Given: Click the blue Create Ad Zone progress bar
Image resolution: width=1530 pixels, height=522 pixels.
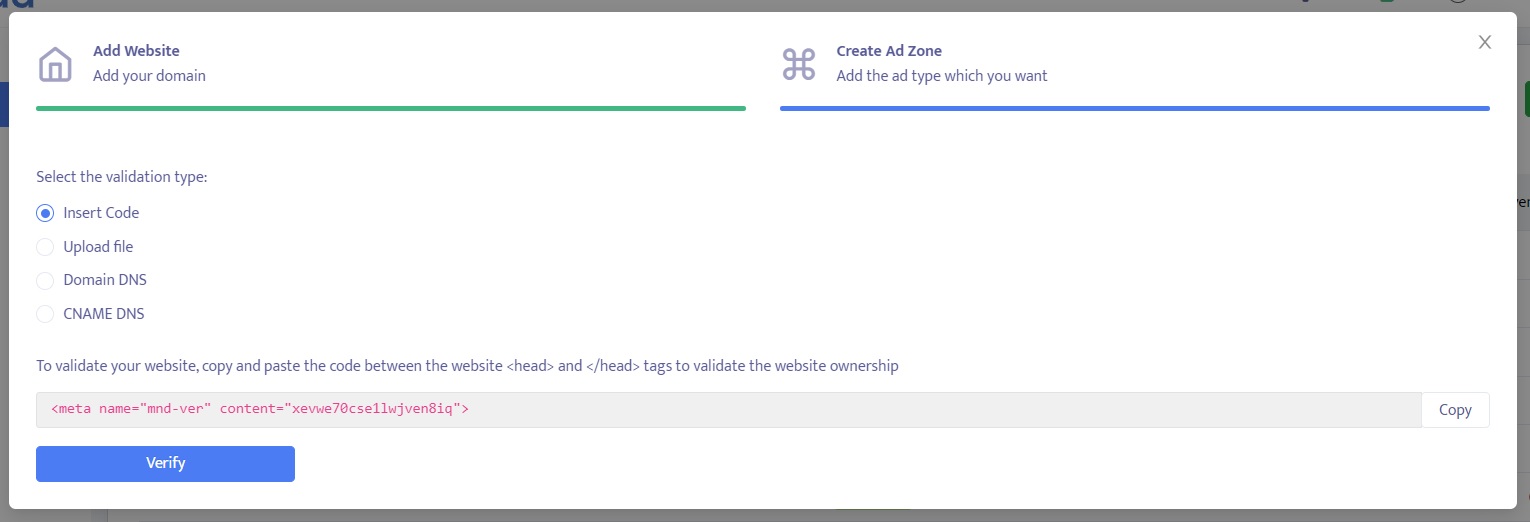Looking at the screenshot, I should (1134, 108).
